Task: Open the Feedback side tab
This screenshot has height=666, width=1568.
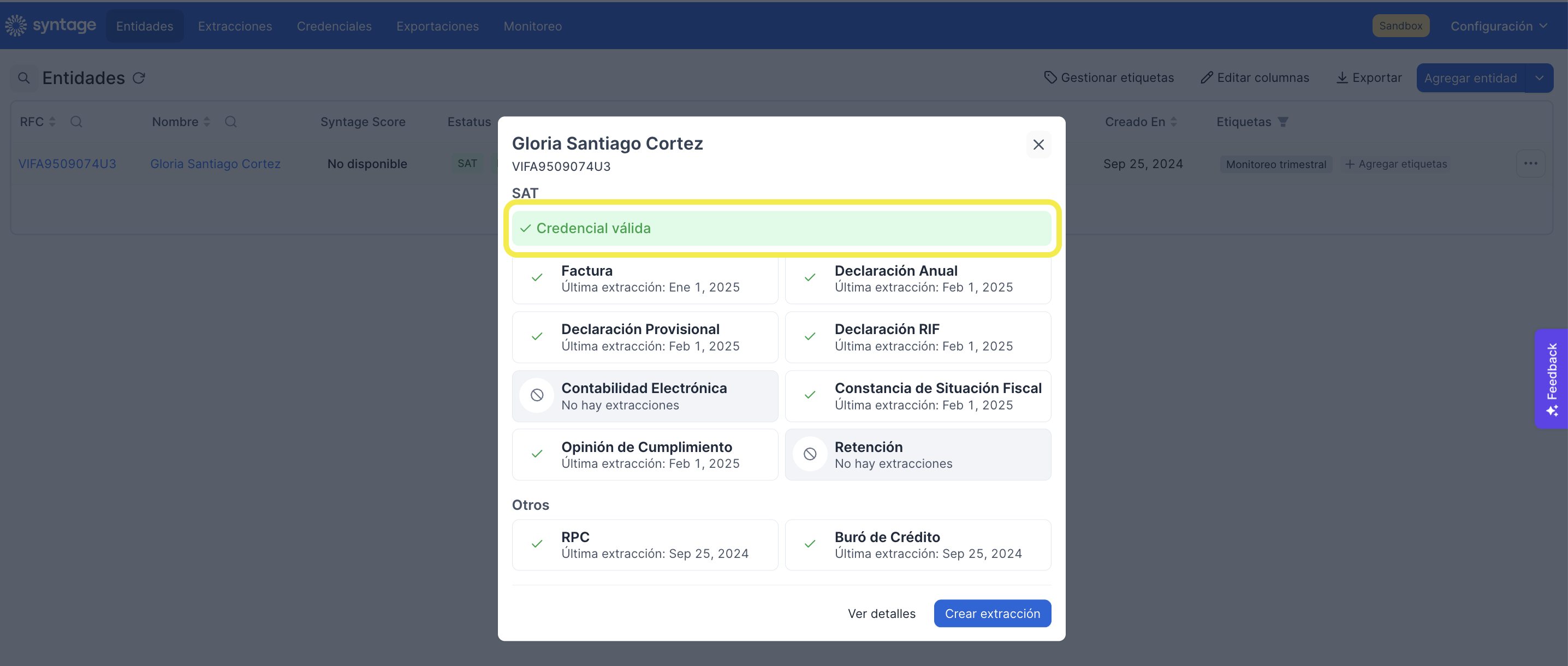Action: pyautogui.click(x=1551, y=379)
